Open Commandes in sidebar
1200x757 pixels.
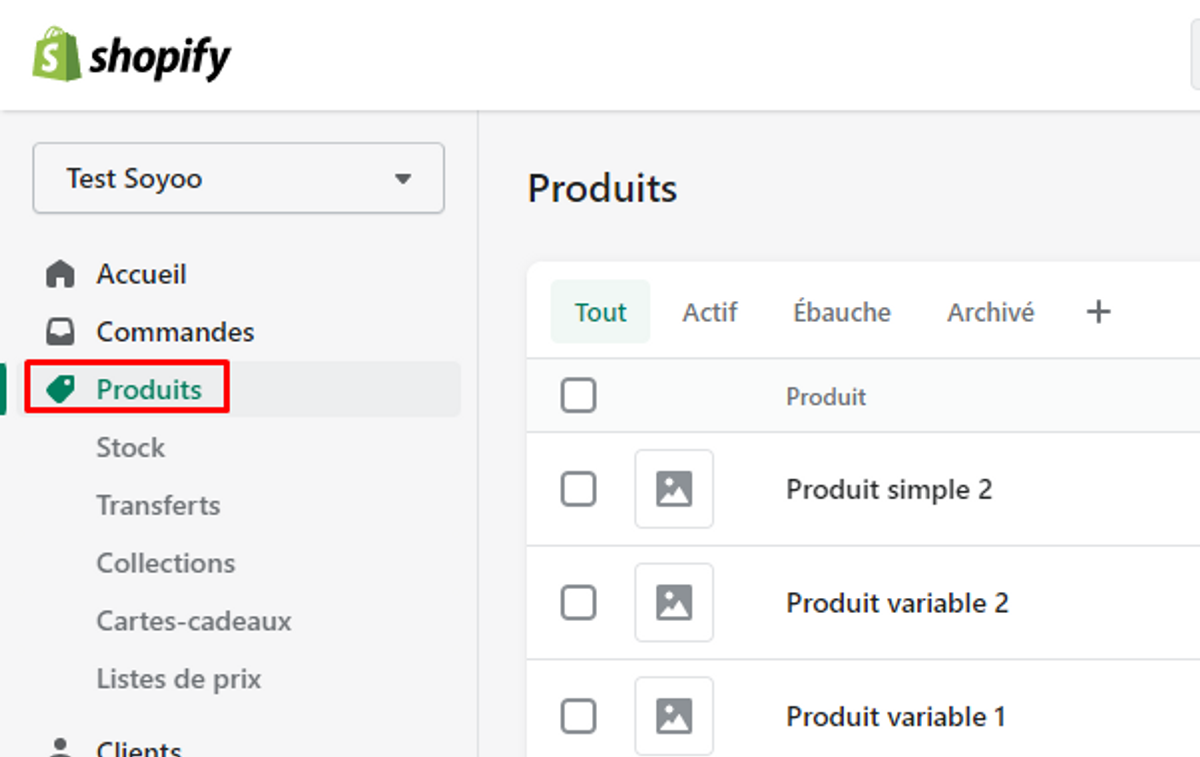tap(175, 332)
